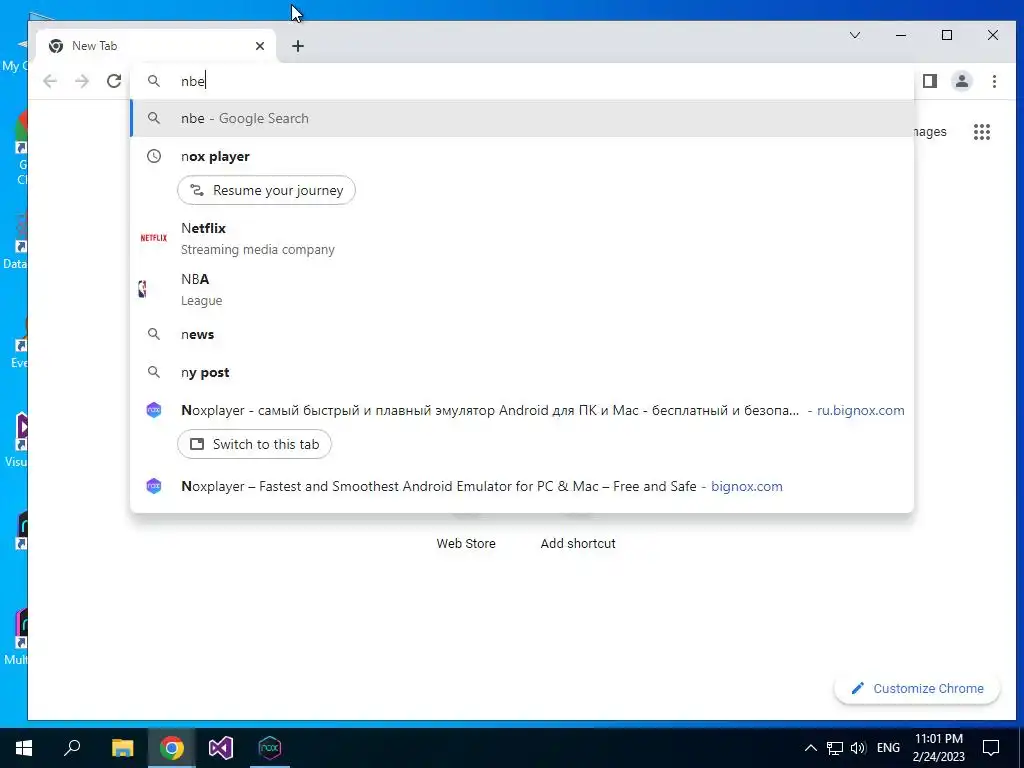Click the Netflix logo icon
The image size is (1024, 768).
point(153,238)
